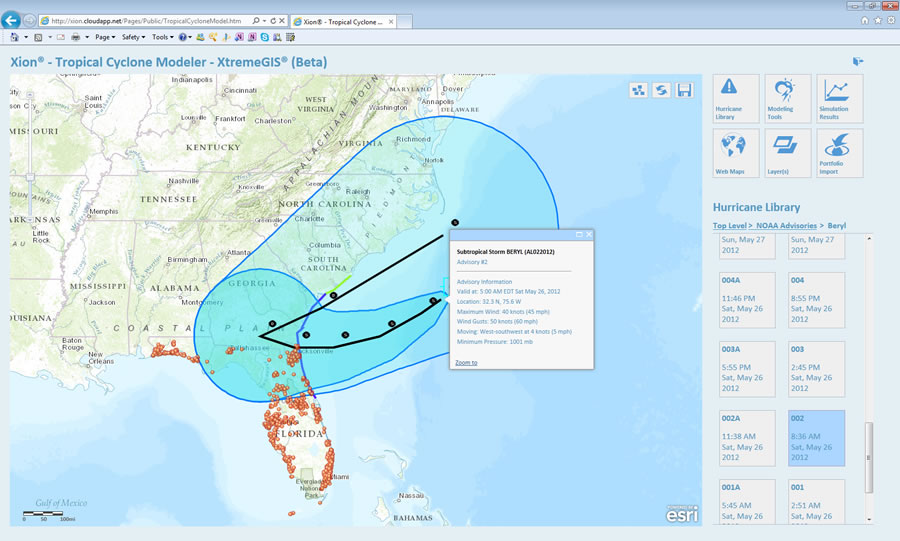900x541 pixels.
Task: Open IE favorites star icon
Action: pyautogui.click(x=878, y=20)
